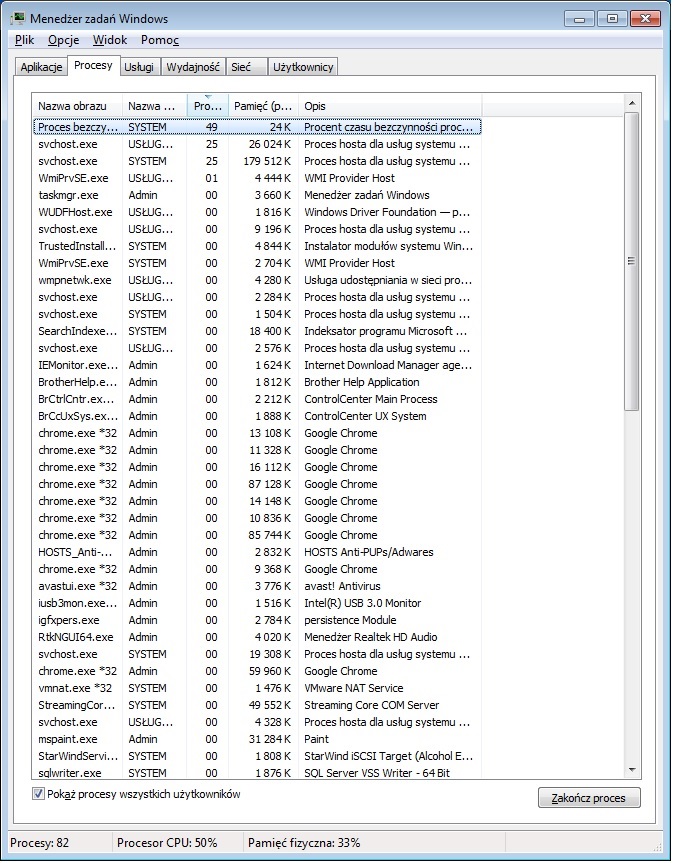Click the scrollbar up arrow
This screenshot has height=863, width=675.
click(632, 103)
